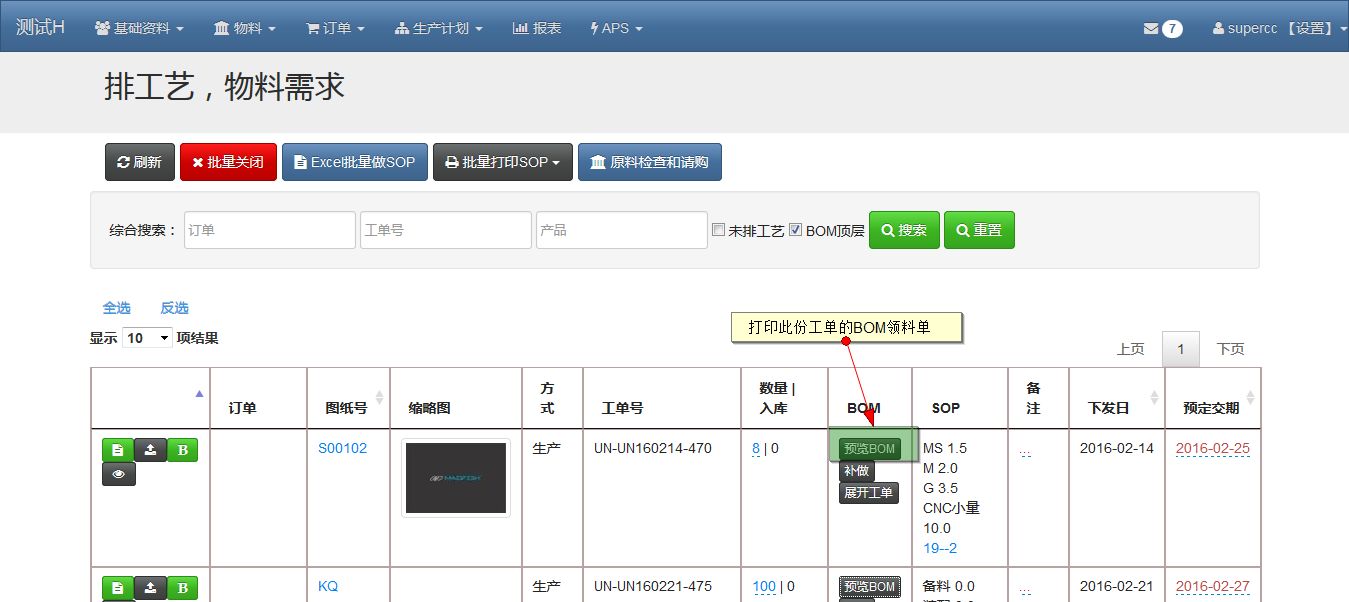Expand the 生产计划 menu
The image size is (1349, 602).
(439, 28)
